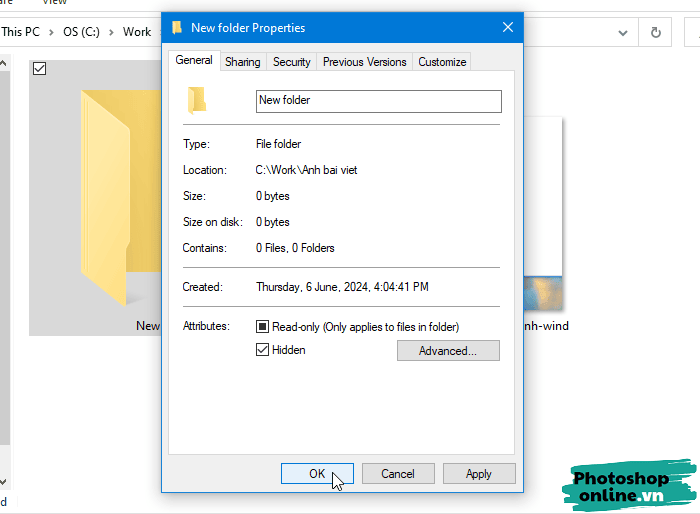Untick the selection checkbox on New folder
Viewport: 700px width, 514px height.
pyautogui.click(x=40, y=68)
